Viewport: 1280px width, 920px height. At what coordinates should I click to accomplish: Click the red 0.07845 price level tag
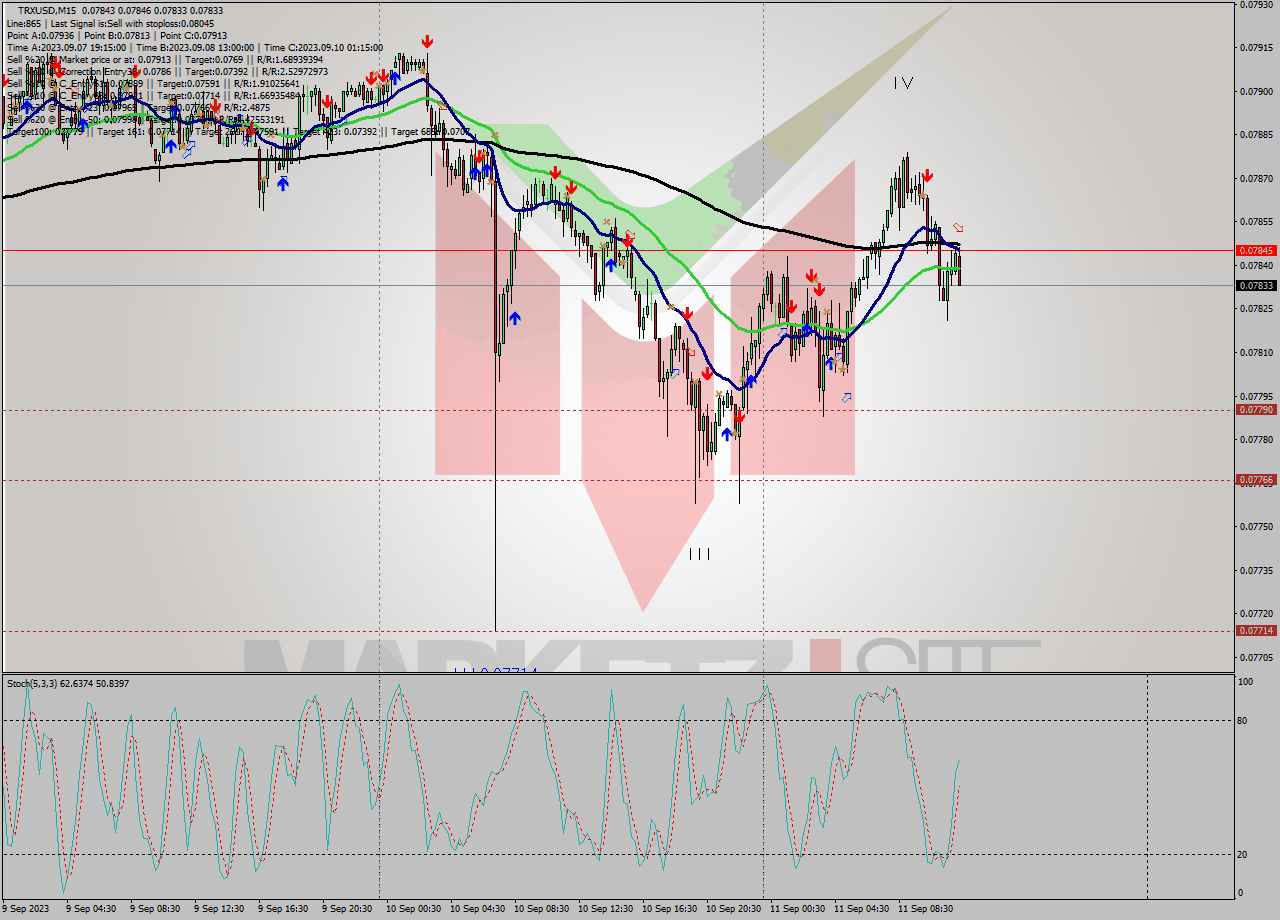pos(1256,250)
